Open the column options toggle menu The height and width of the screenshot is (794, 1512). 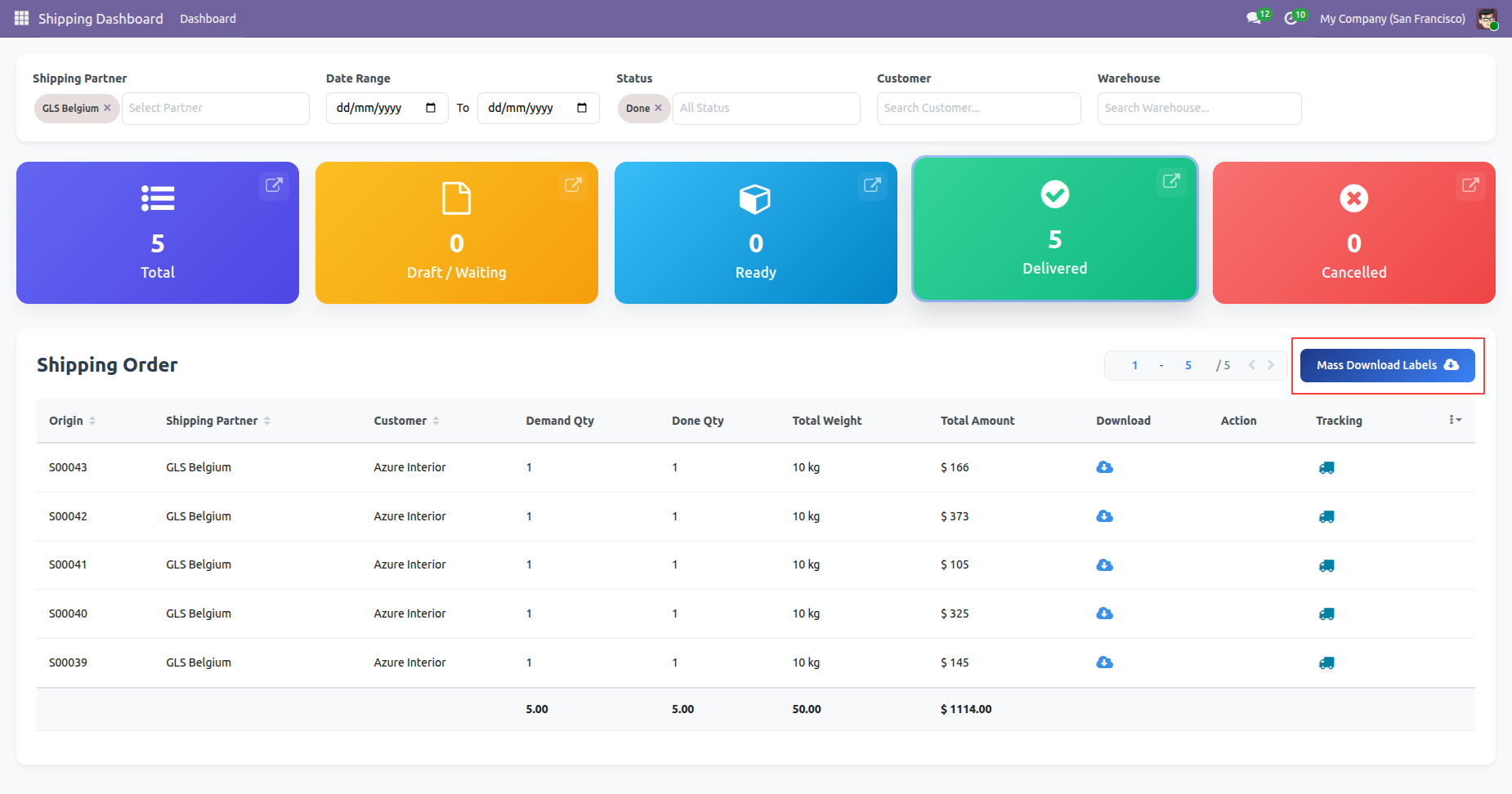(1454, 420)
